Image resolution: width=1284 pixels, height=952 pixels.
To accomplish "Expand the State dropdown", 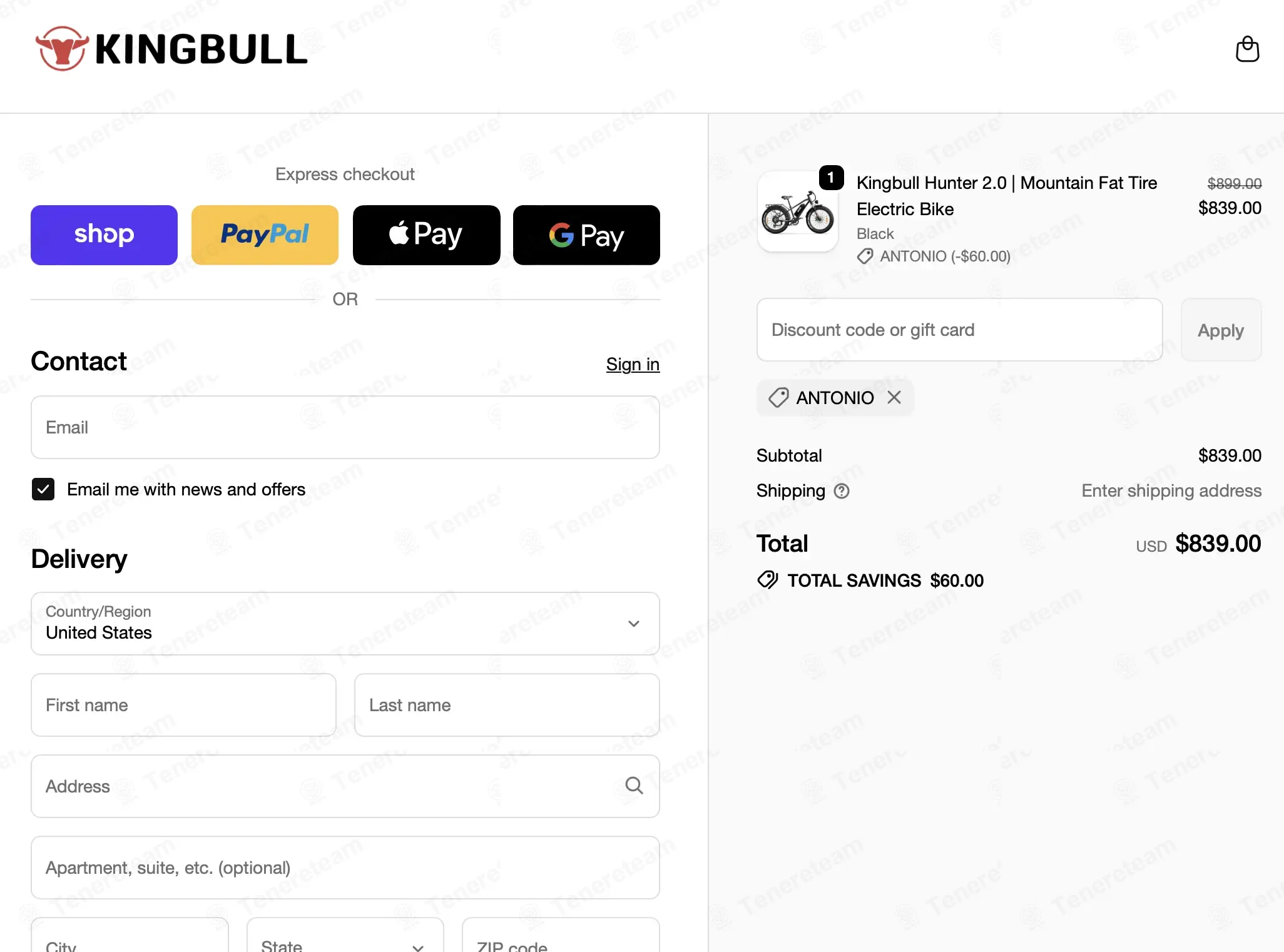I will [x=345, y=936].
